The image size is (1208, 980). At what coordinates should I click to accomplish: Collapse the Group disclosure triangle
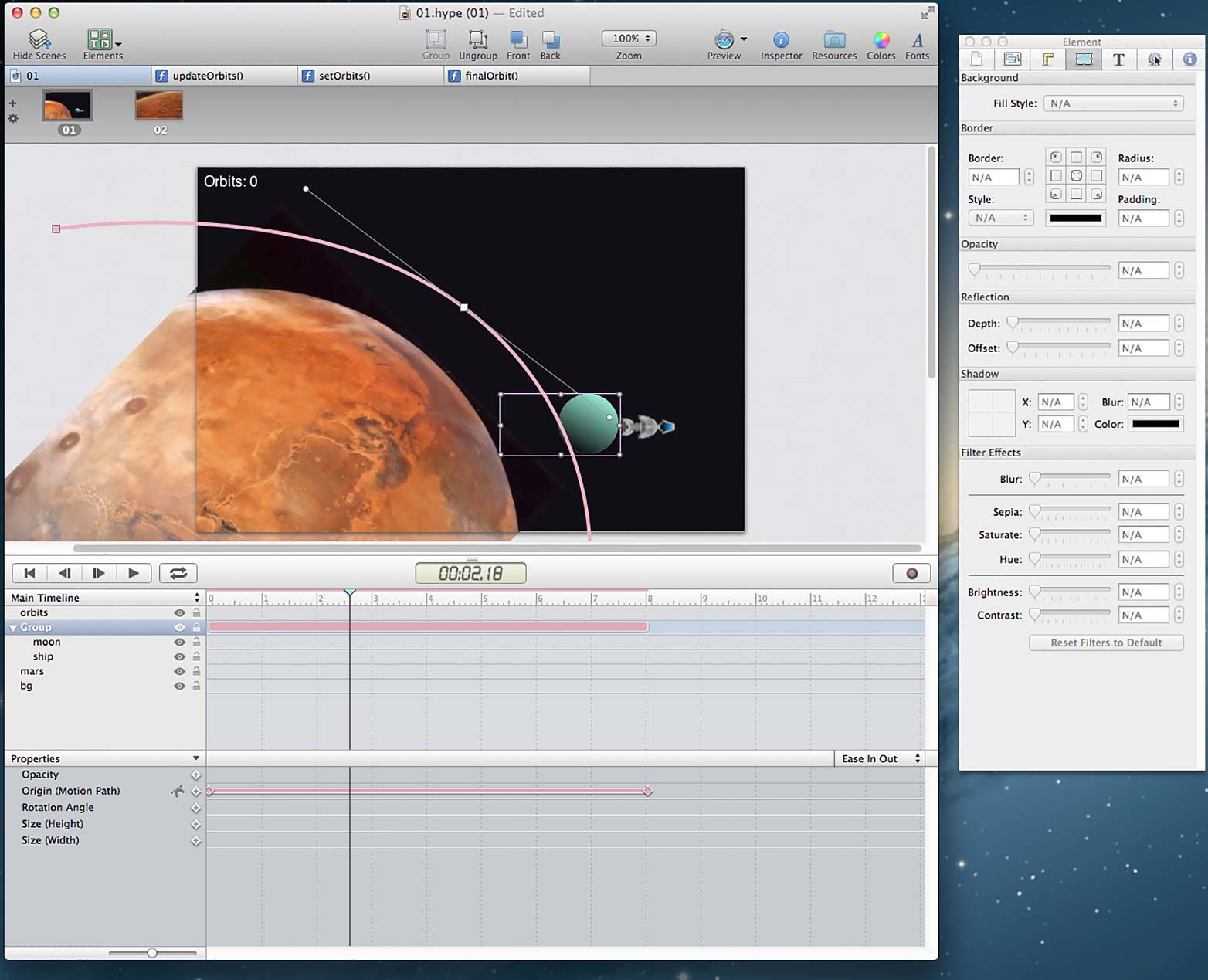click(13, 628)
